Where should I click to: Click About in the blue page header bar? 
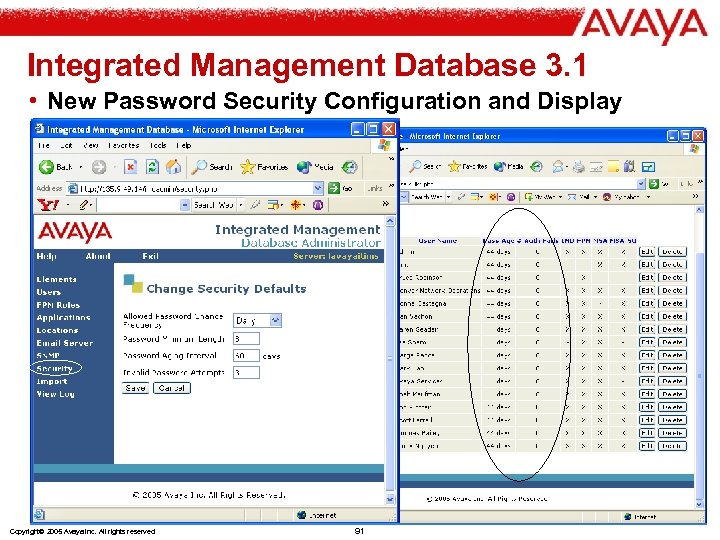click(98, 256)
